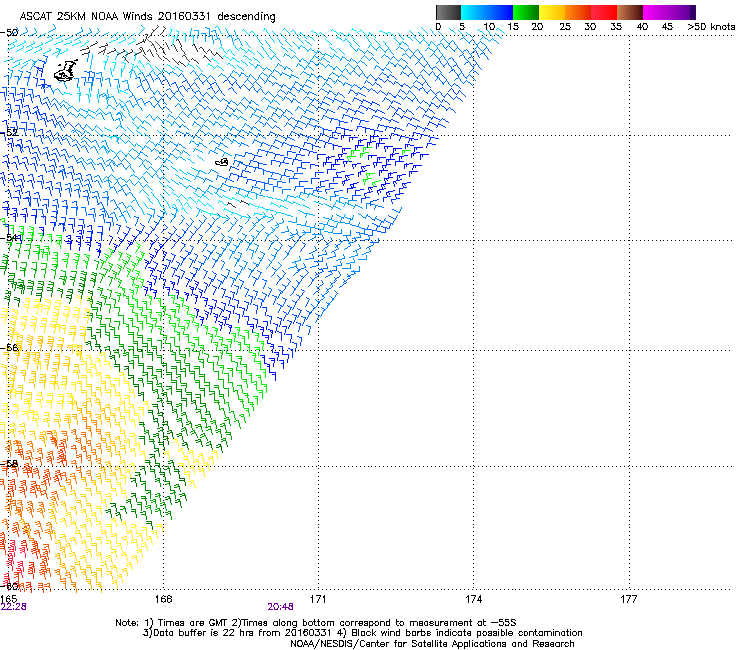Click the larger island outline near latitude -51
Viewport: 740px width, 650px height.
point(66,70)
